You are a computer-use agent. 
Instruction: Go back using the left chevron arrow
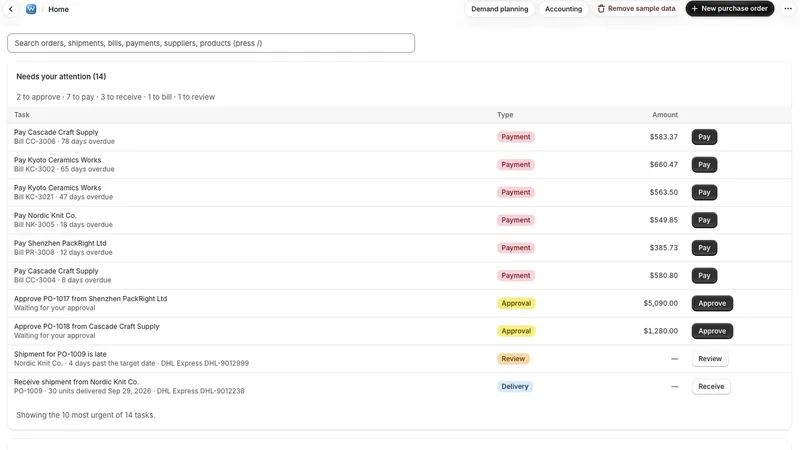click(11, 9)
